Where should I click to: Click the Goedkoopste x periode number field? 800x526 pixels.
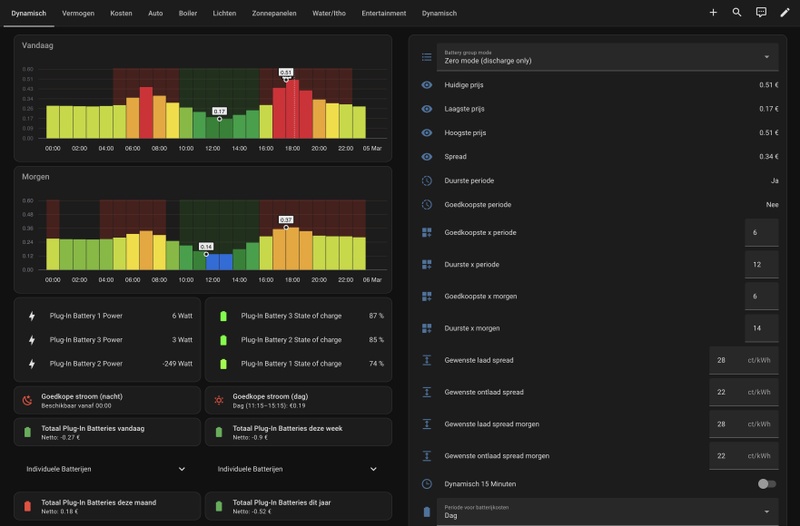[x=761, y=232]
